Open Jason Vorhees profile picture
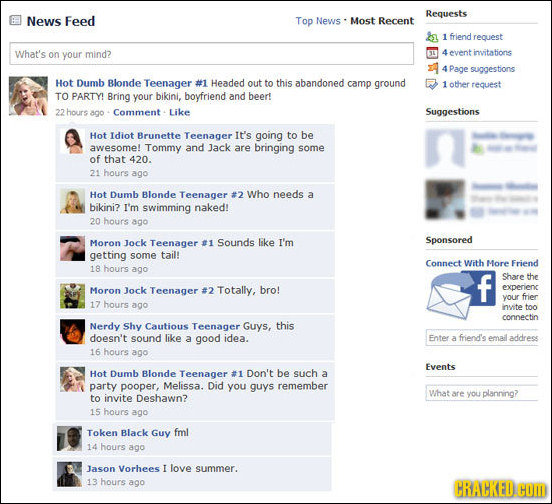552x504 pixels. [69, 474]
